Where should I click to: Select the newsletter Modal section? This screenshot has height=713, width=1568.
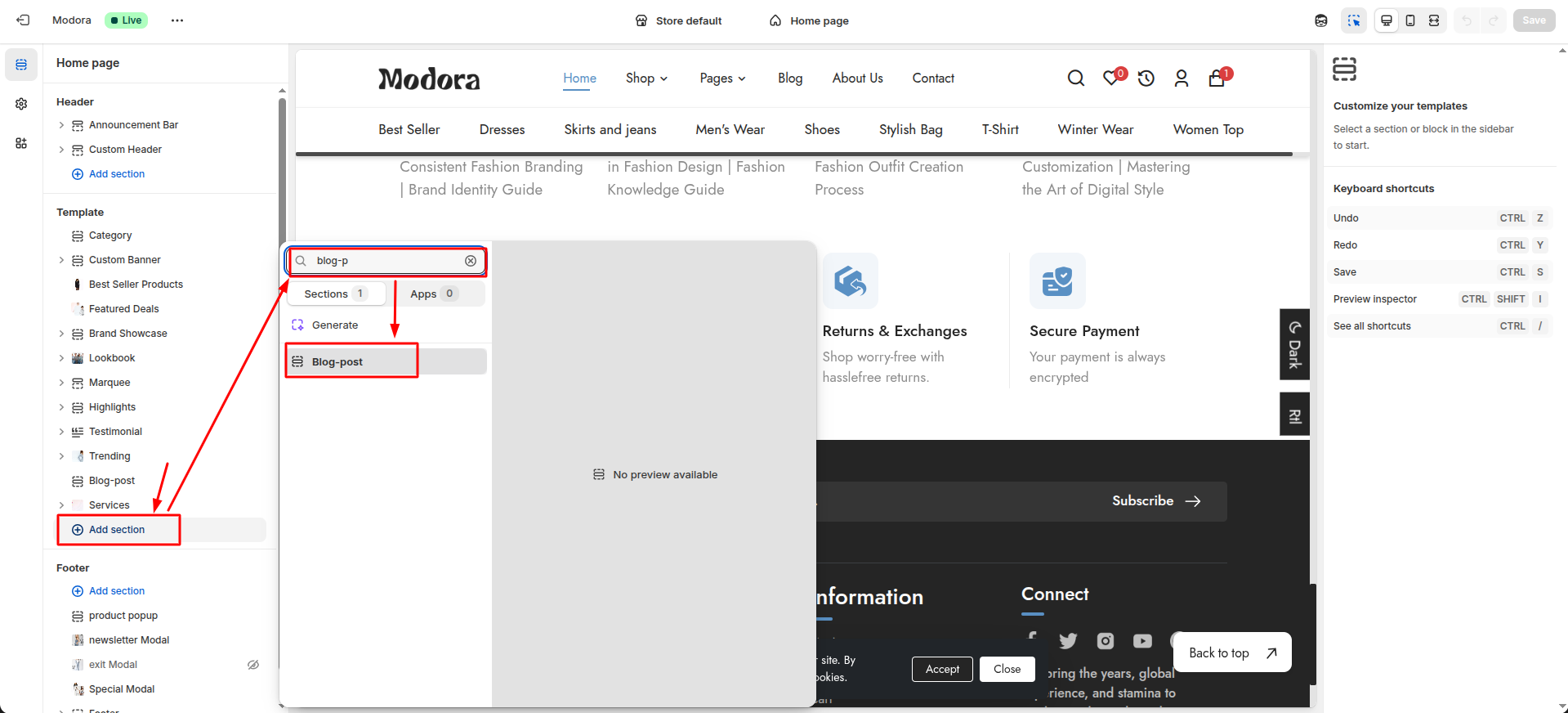[129, 640]
